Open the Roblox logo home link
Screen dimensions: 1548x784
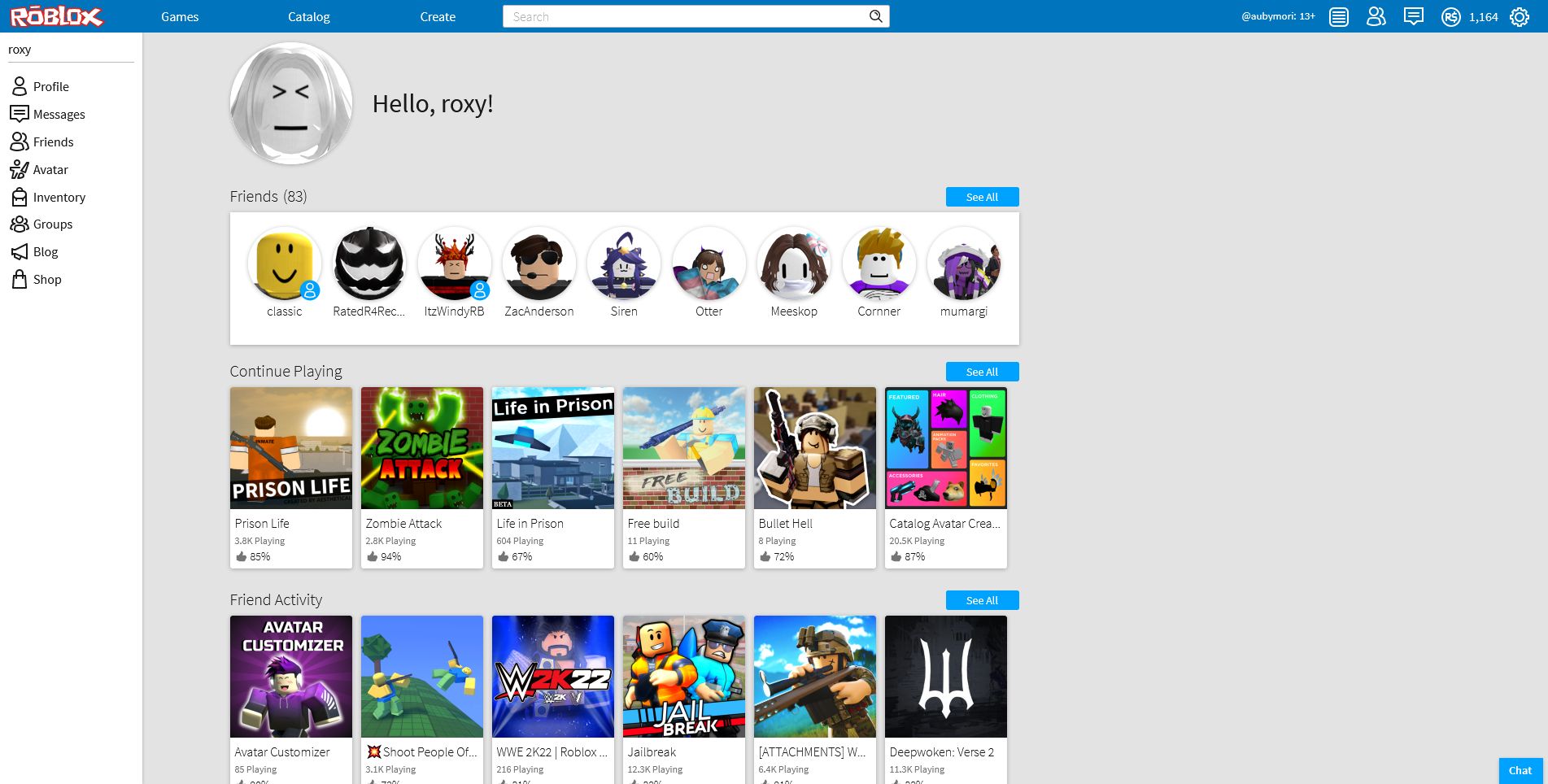click(56, 16)
